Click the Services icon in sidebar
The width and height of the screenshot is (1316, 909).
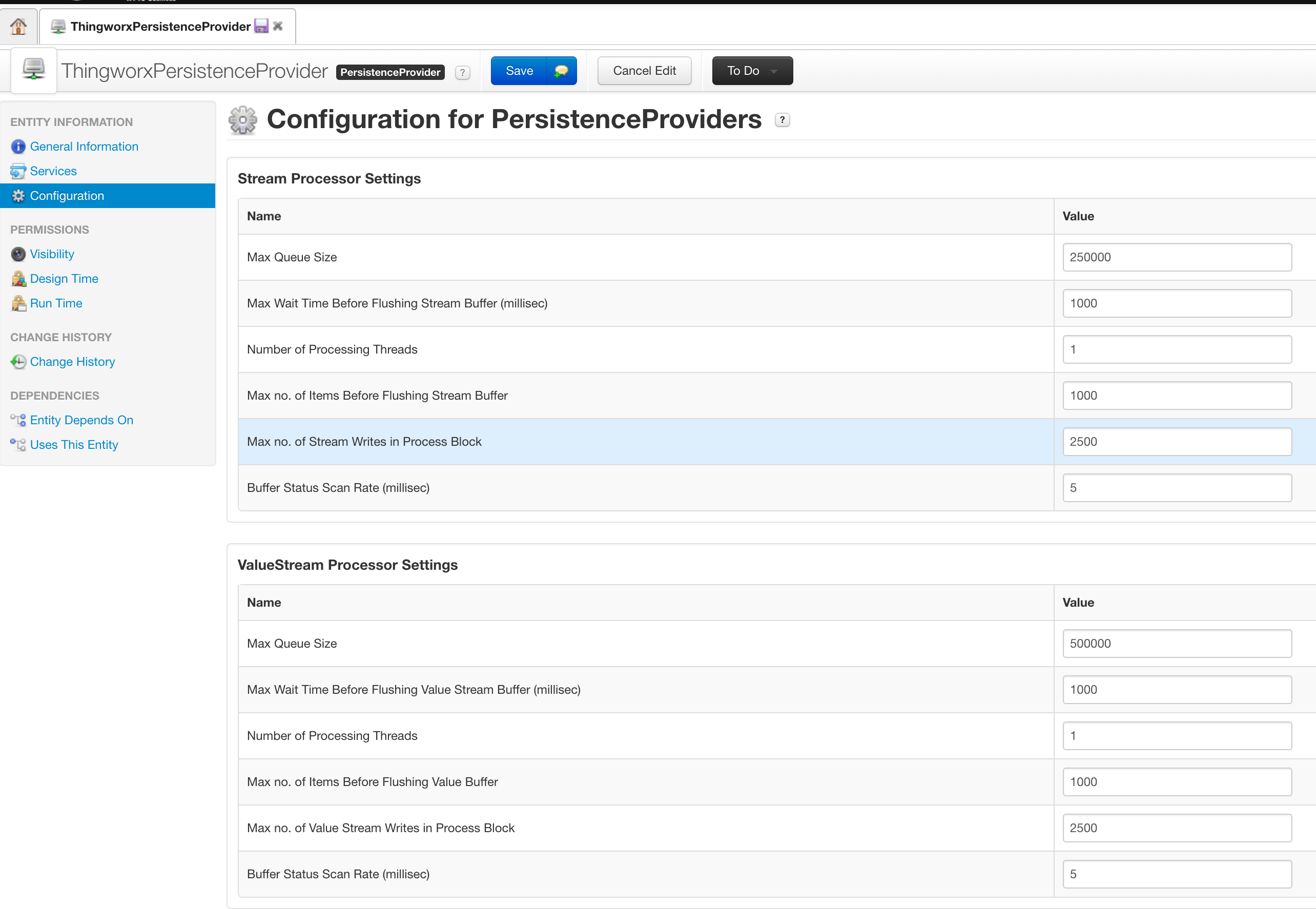18,172
